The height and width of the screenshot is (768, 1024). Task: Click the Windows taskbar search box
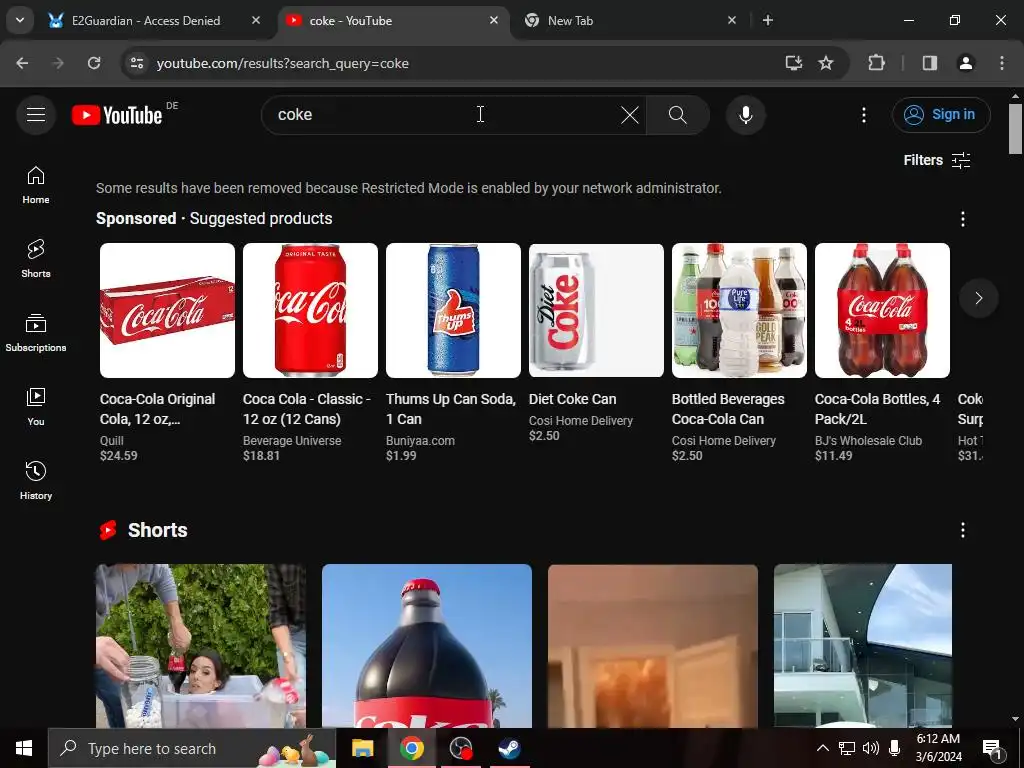point(191,748)
